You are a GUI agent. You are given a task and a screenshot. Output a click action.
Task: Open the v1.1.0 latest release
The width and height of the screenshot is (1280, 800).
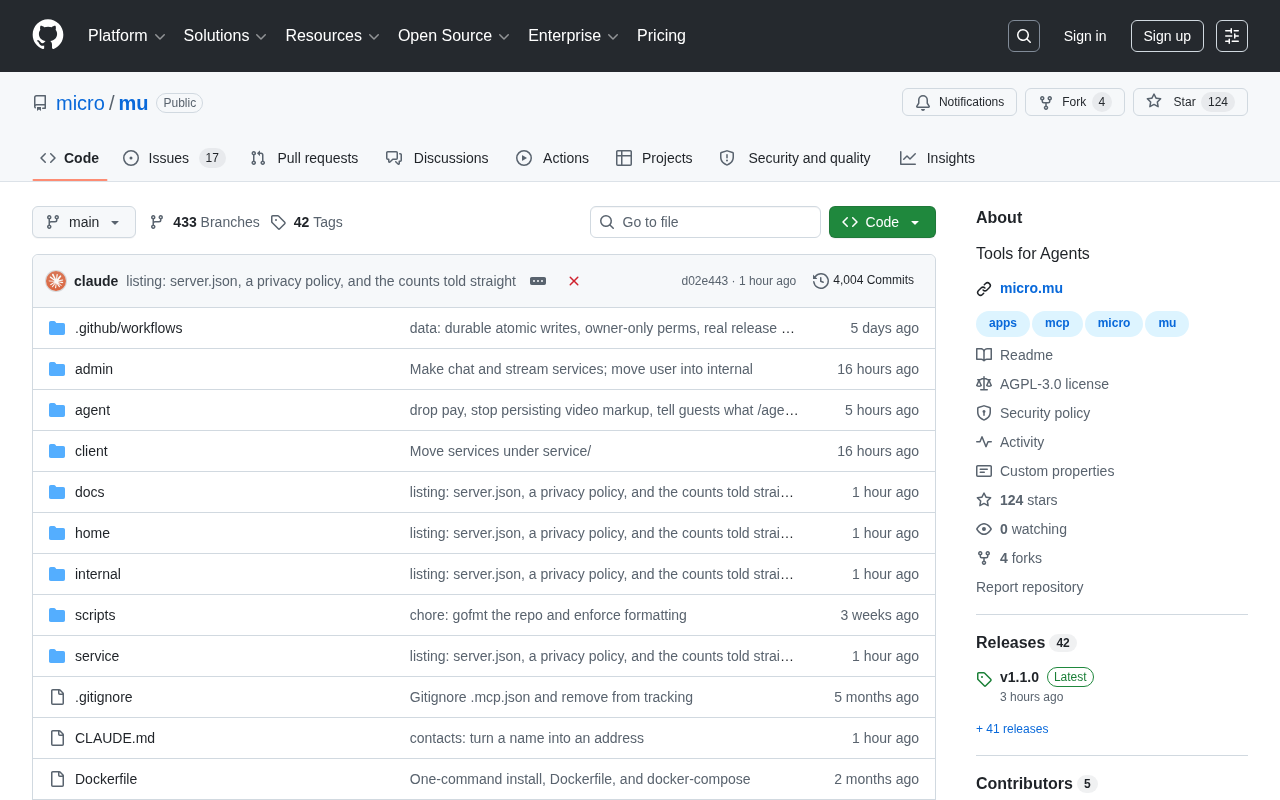(1019, 677)
